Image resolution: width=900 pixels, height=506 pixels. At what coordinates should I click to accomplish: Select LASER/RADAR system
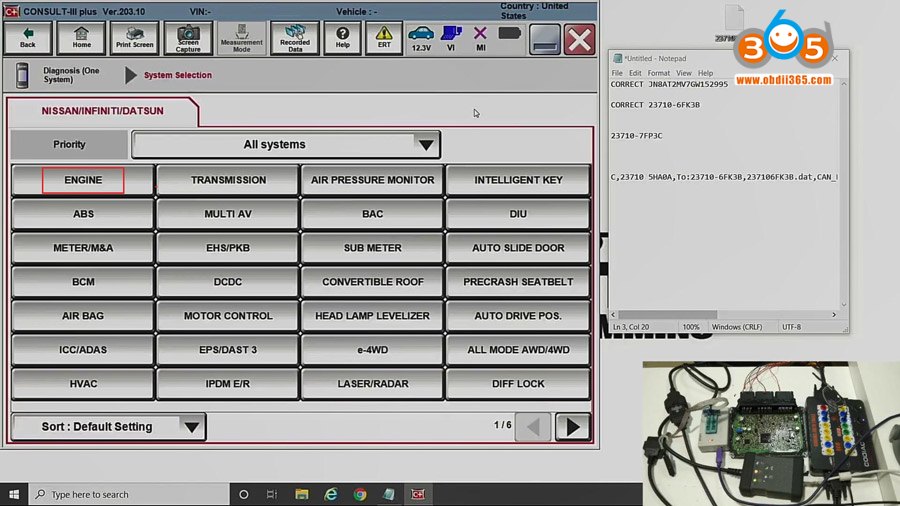pos(373,383)
